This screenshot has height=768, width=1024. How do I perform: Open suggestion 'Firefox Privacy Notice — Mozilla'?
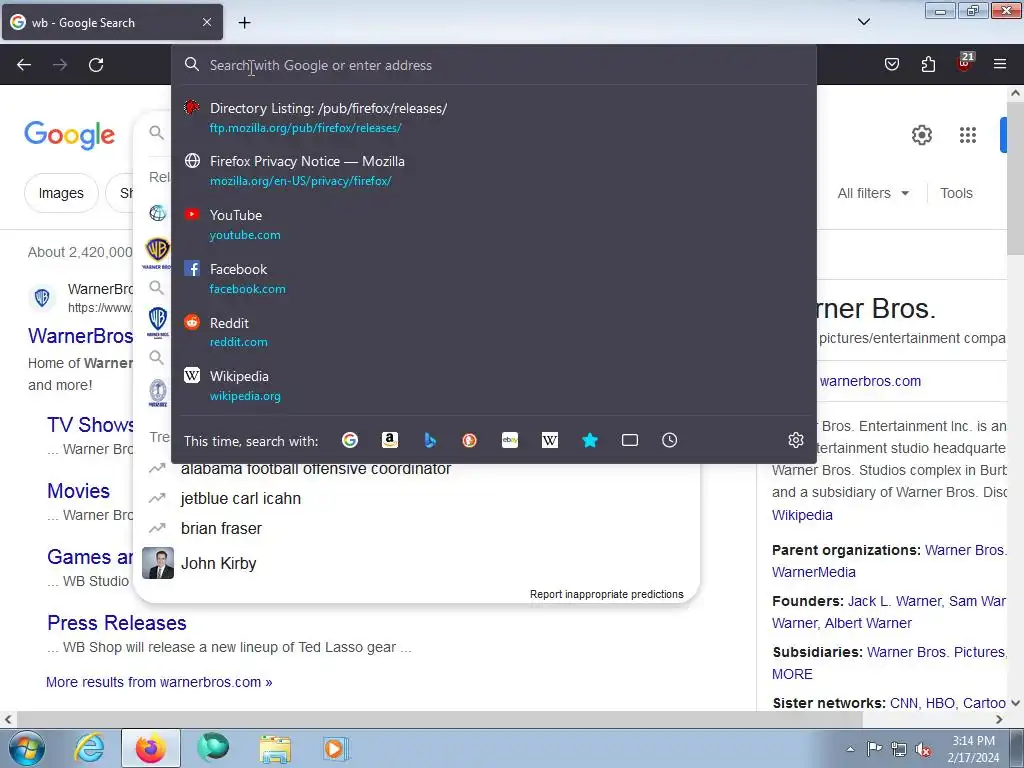493,170
